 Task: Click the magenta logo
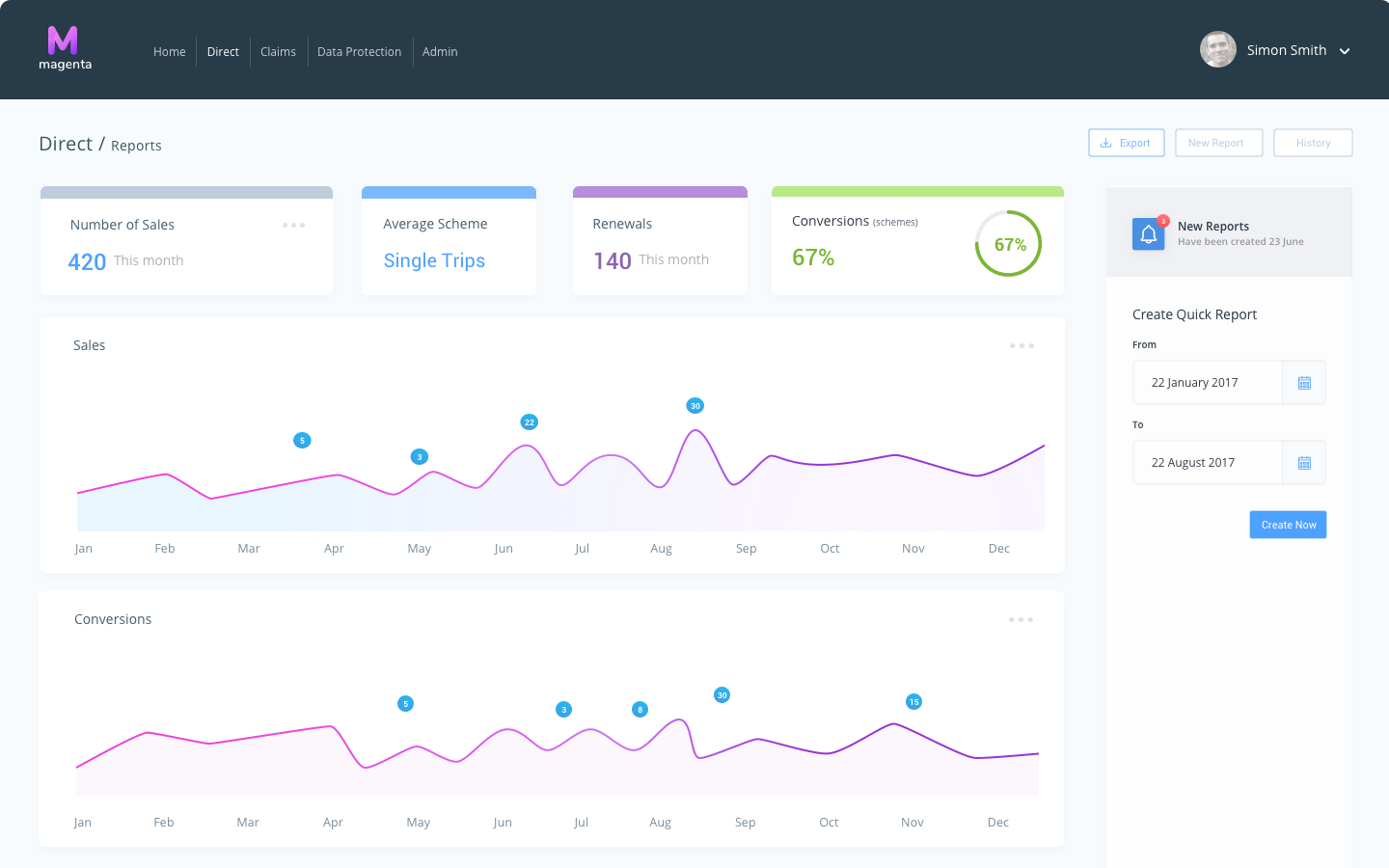point(65,48)
